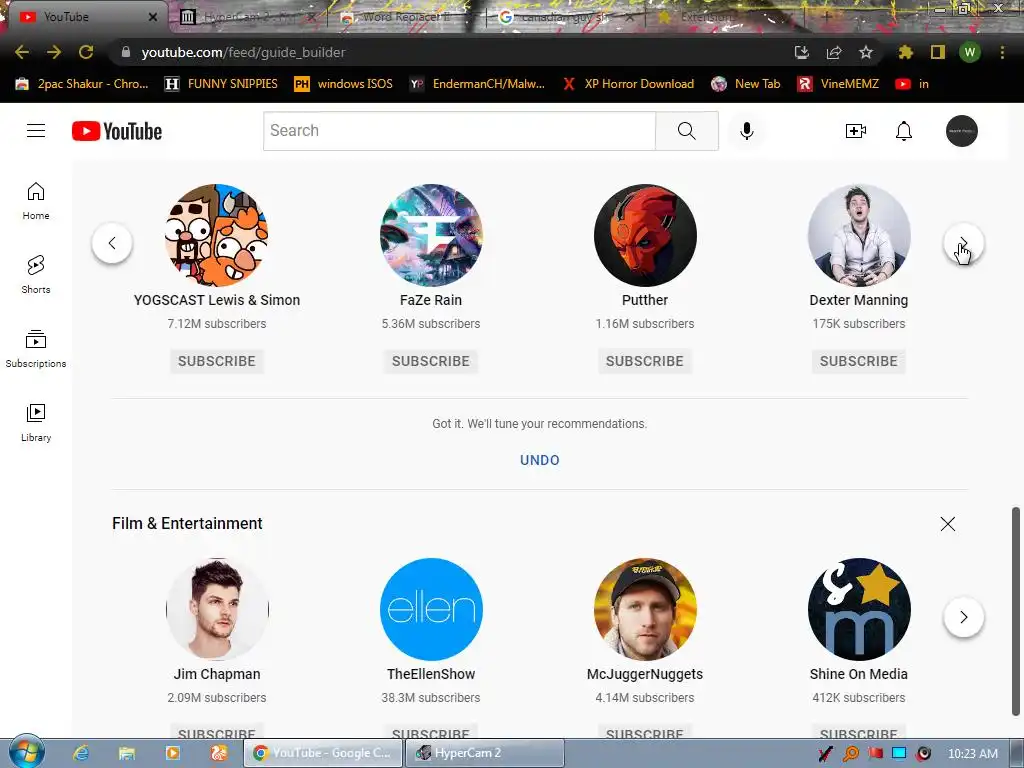Open the Create video icon

click(x=856, y=131)
